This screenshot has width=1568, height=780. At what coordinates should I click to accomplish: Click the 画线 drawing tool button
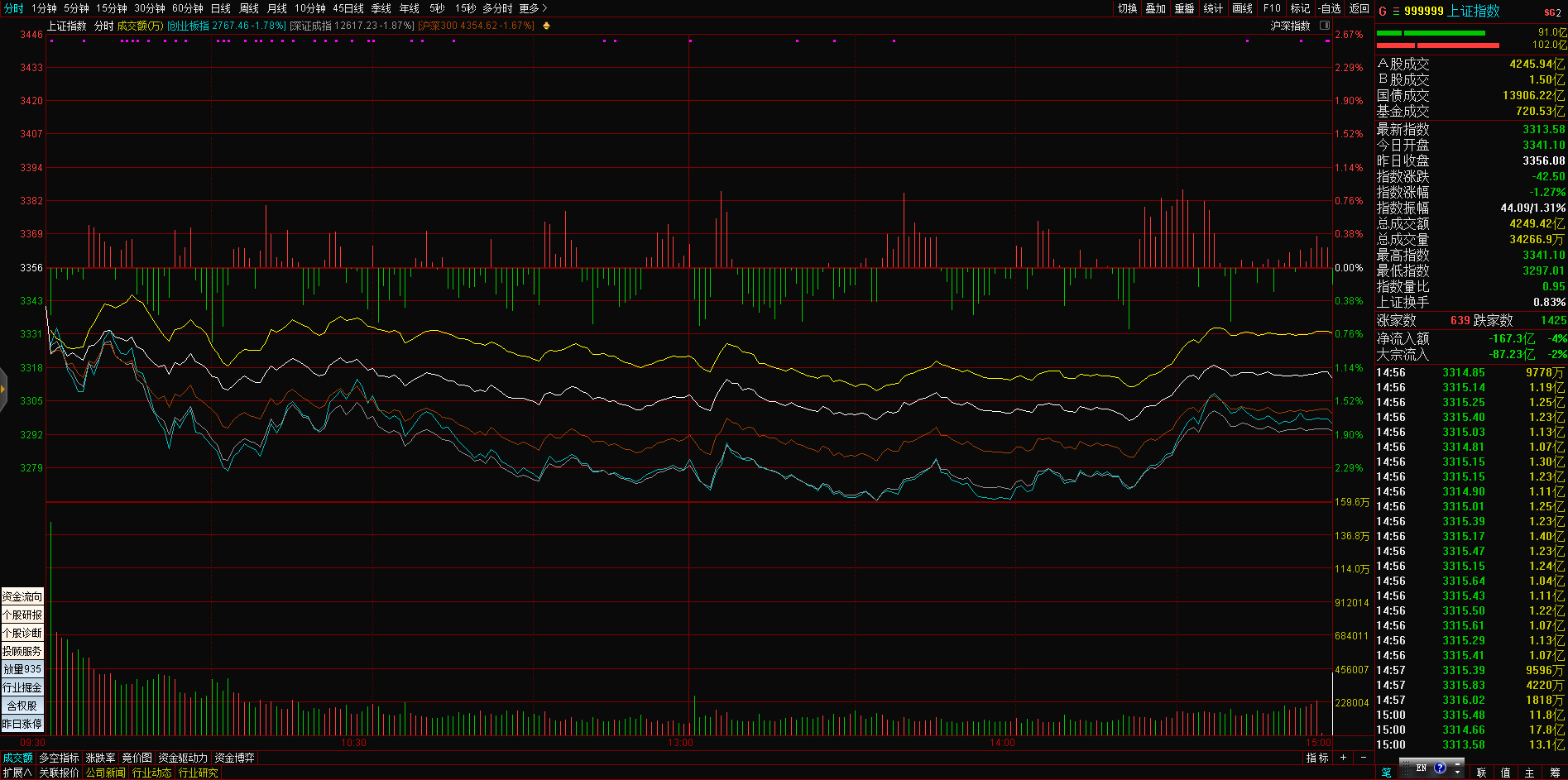[1243, 8]
